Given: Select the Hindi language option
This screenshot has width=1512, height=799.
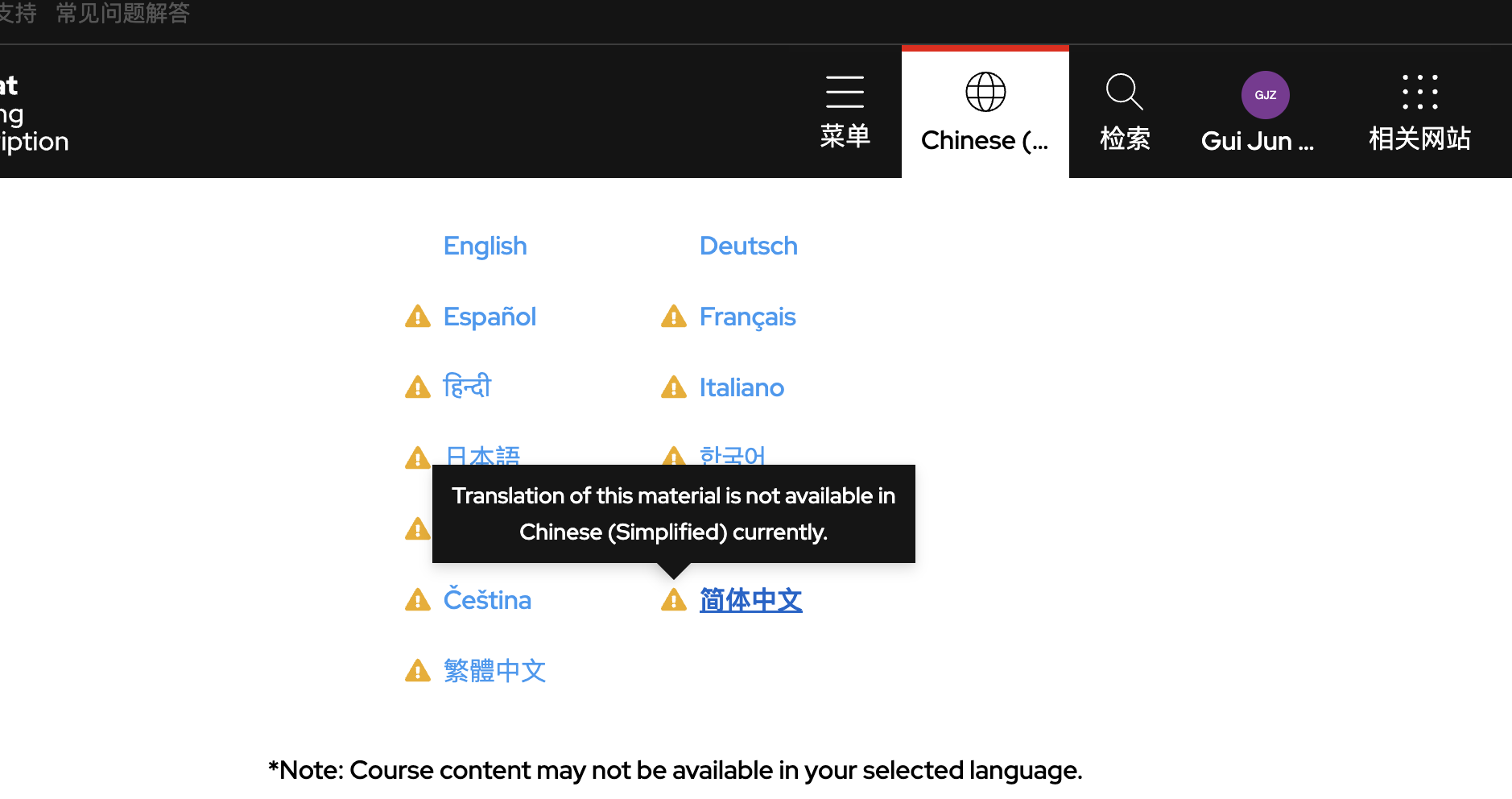Looking at the screenshot, I should 467,387.
